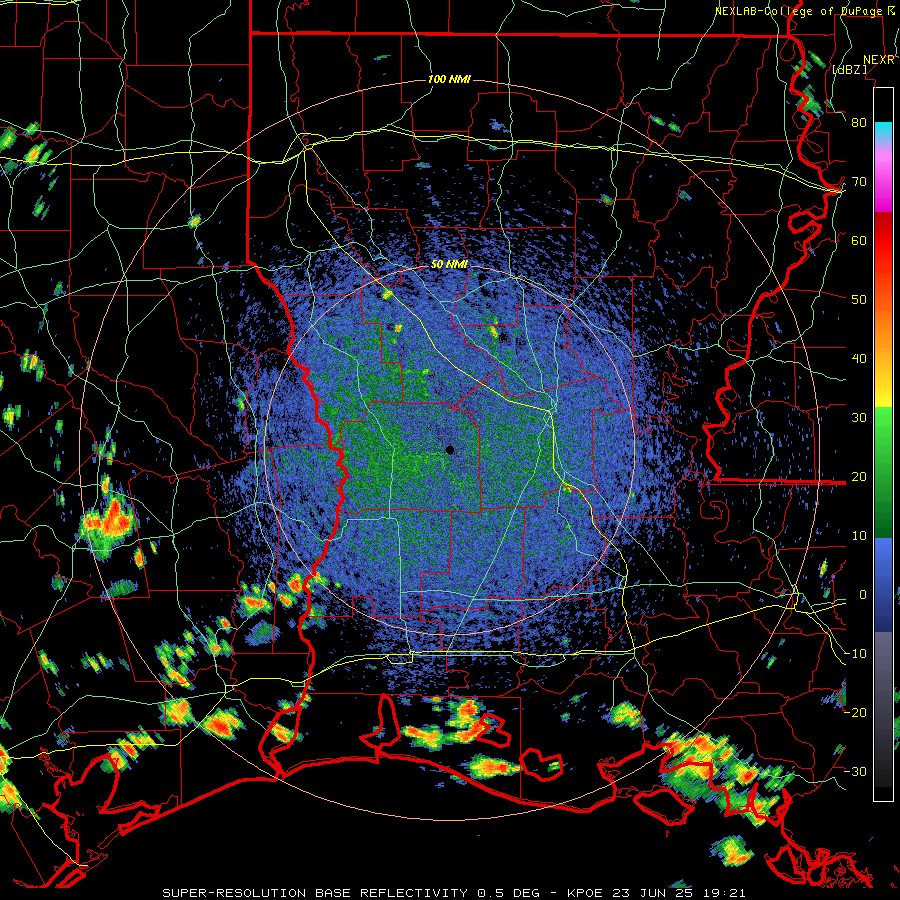Click the 50 value on the dBZ scale
This screenshot has width=900, height=900.
[x=859, y=300]
